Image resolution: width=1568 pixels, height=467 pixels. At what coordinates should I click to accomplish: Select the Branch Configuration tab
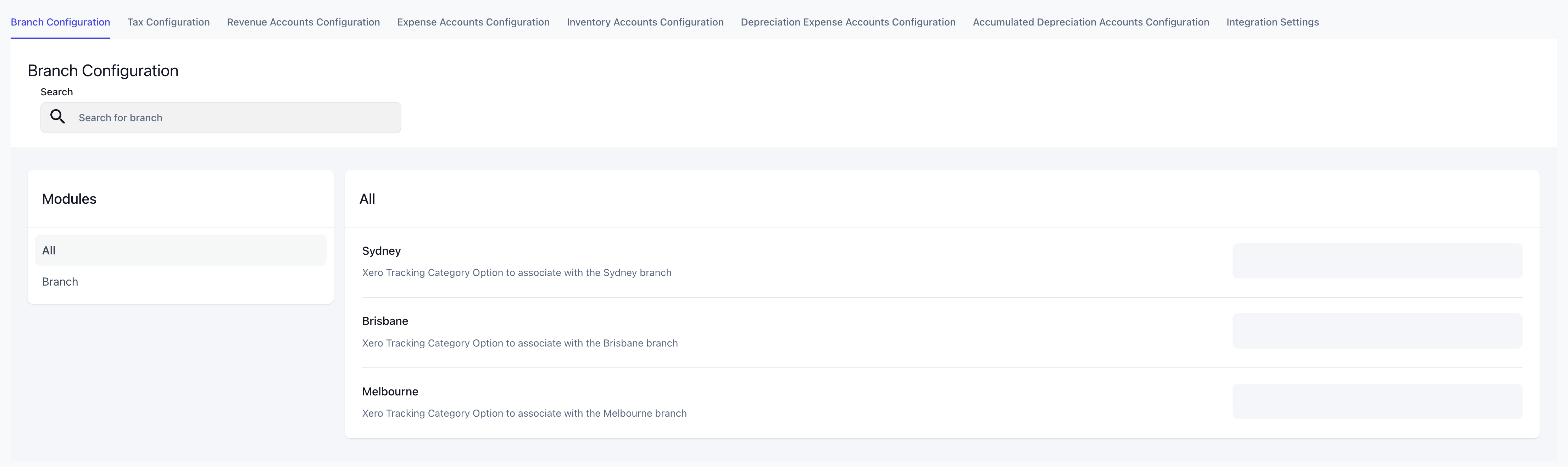[x=60, y=22]
